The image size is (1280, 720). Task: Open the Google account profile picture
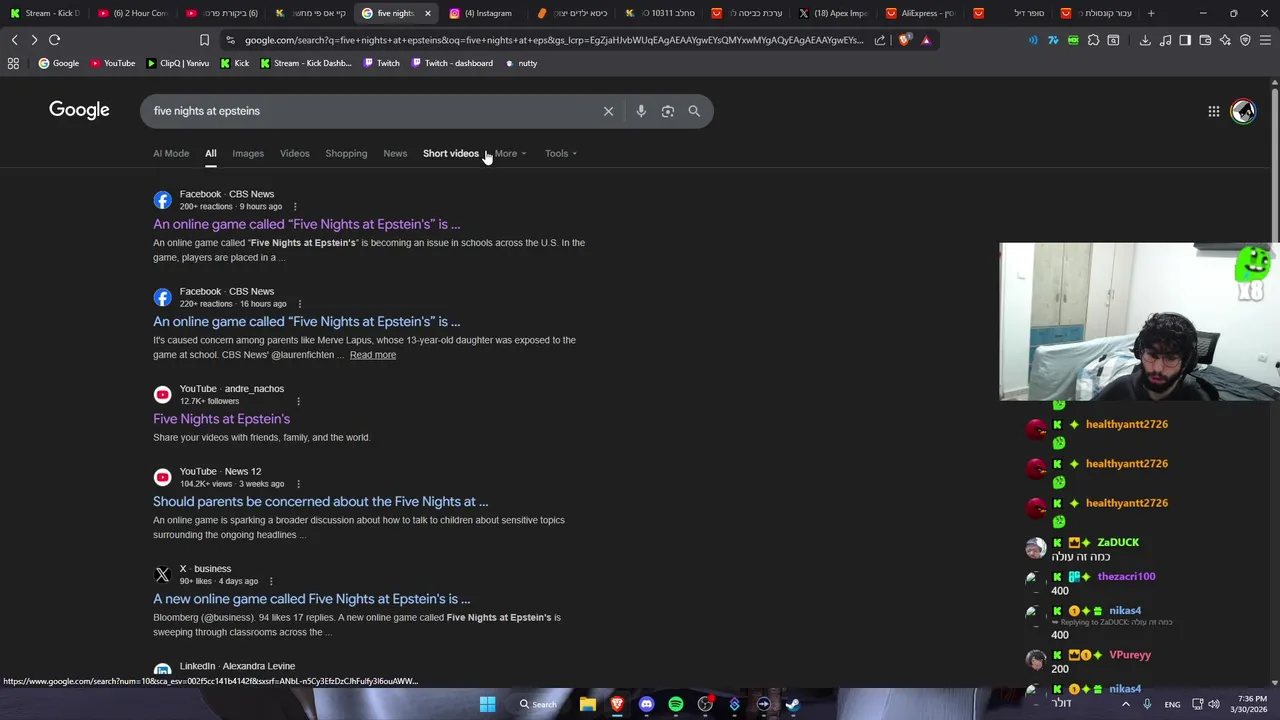pos(1243,111)
